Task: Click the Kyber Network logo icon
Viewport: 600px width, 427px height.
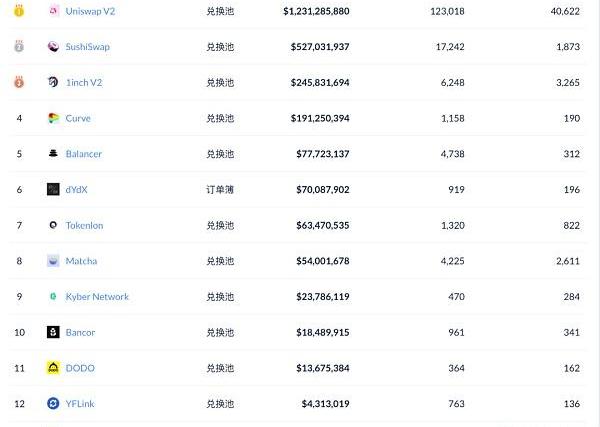Action: pyautogui.click(x=53, y=297)
